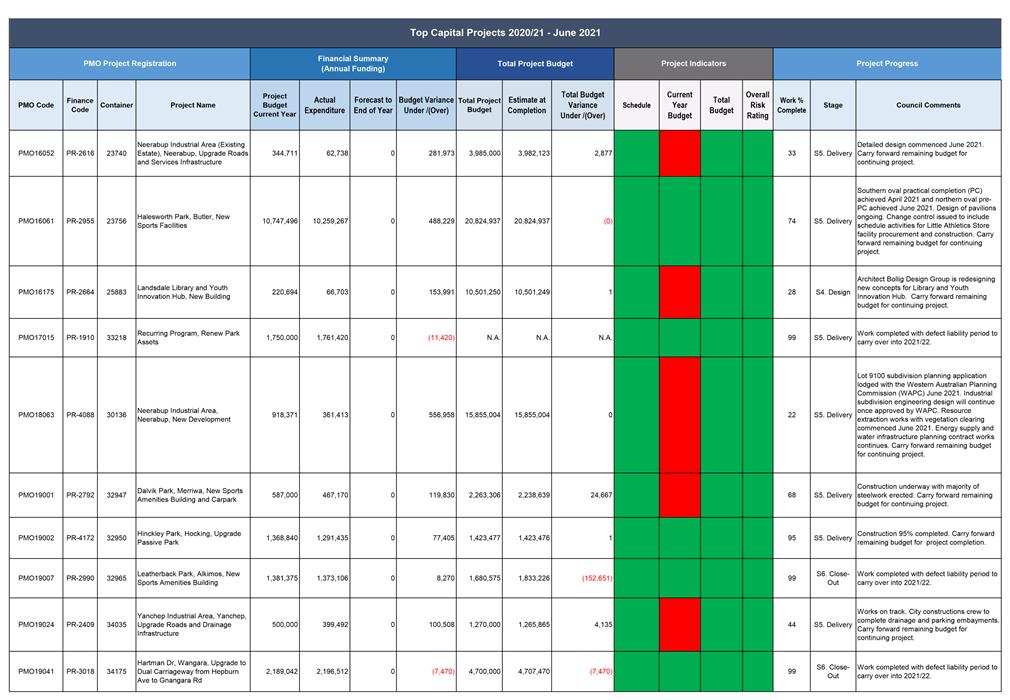Click the PMO code cell 'PMO16175'
Screen dimensions: 1010x700
pos(36,292)
